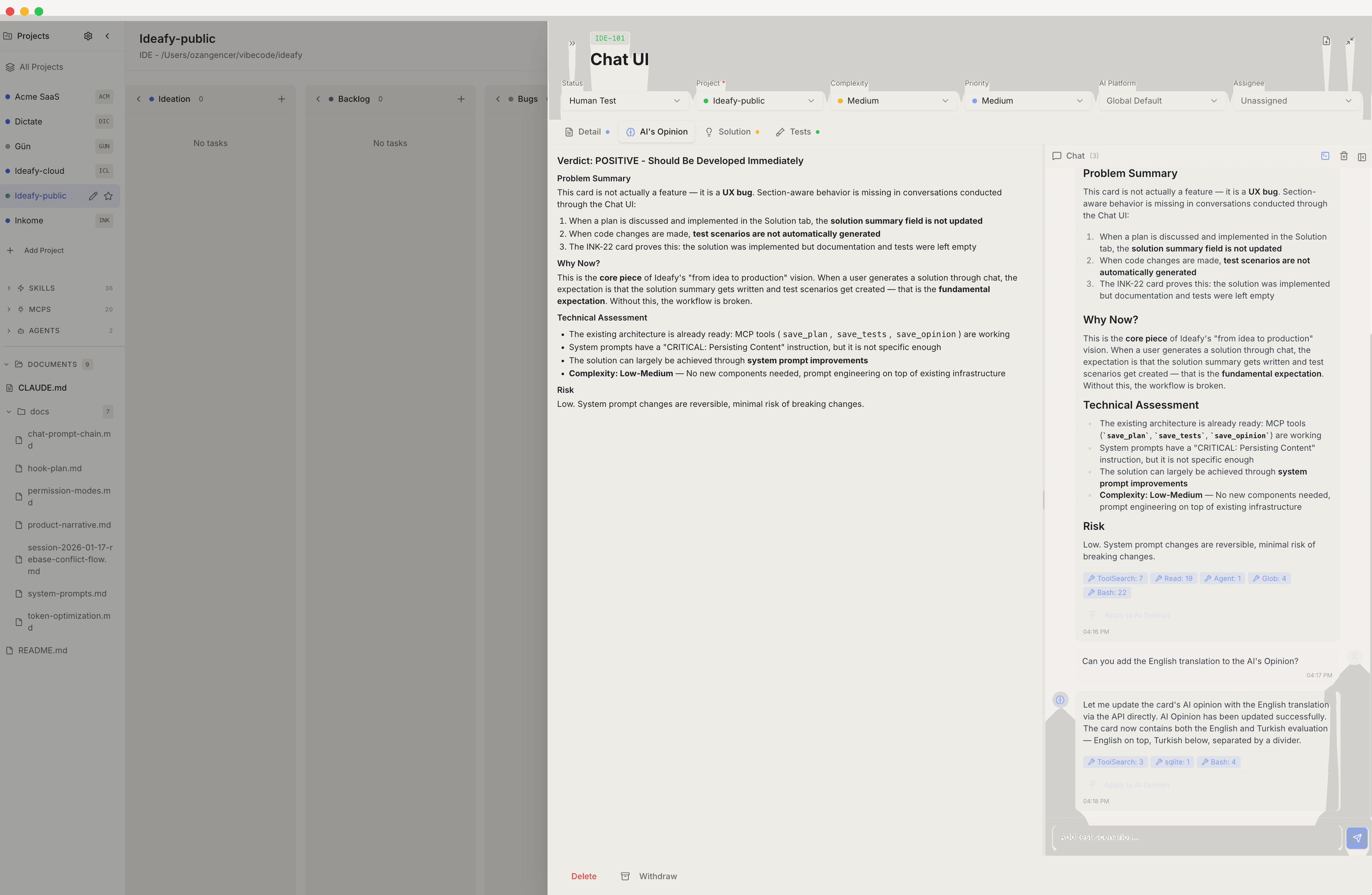Collapse the chat side panel
This screenshot has width=1372, height=895.
[x=1362, y=157]
